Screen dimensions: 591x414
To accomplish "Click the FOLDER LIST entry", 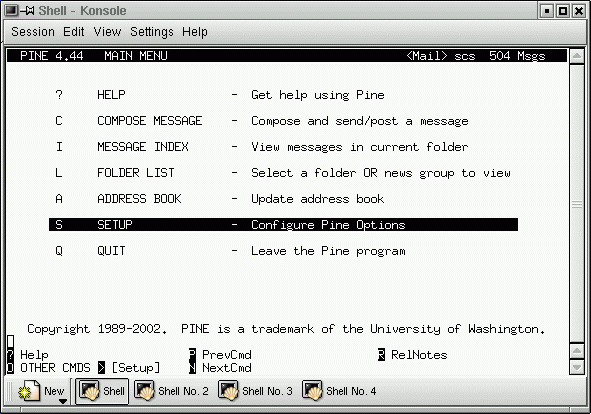I will (x=136, y=173).
